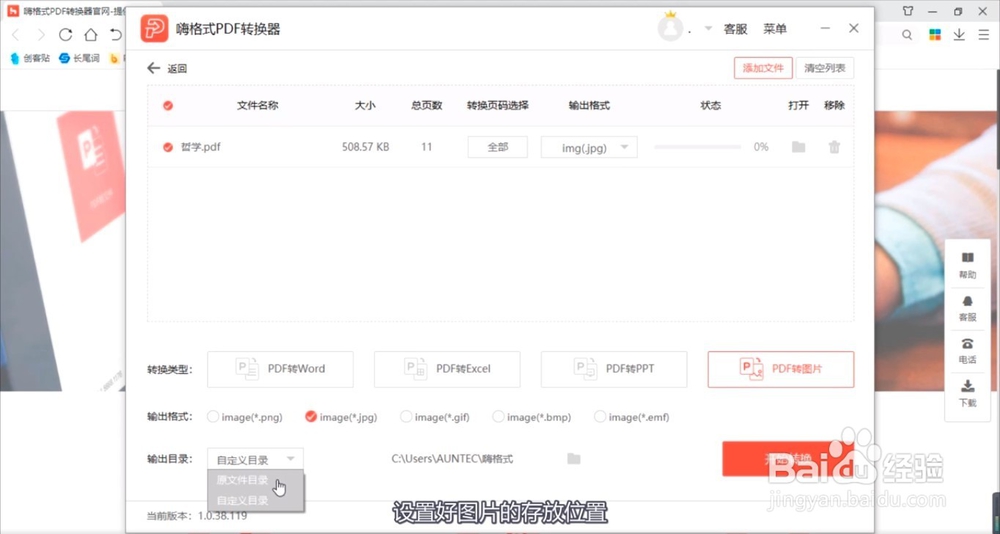Open img(.jpg) format dropdown for 哲学.pdf
The height and width of the screenshot is (534, 1000).
tap(589, 147)
